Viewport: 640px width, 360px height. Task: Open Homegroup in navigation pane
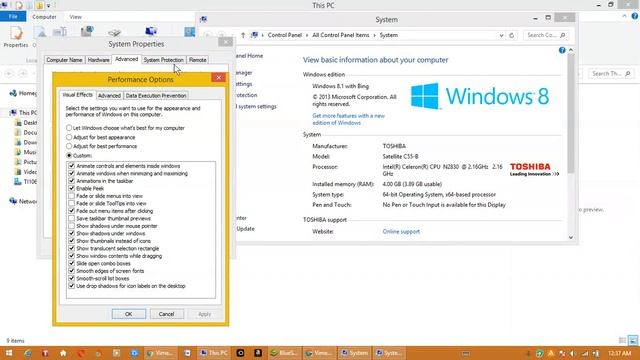tap(23, 93)
